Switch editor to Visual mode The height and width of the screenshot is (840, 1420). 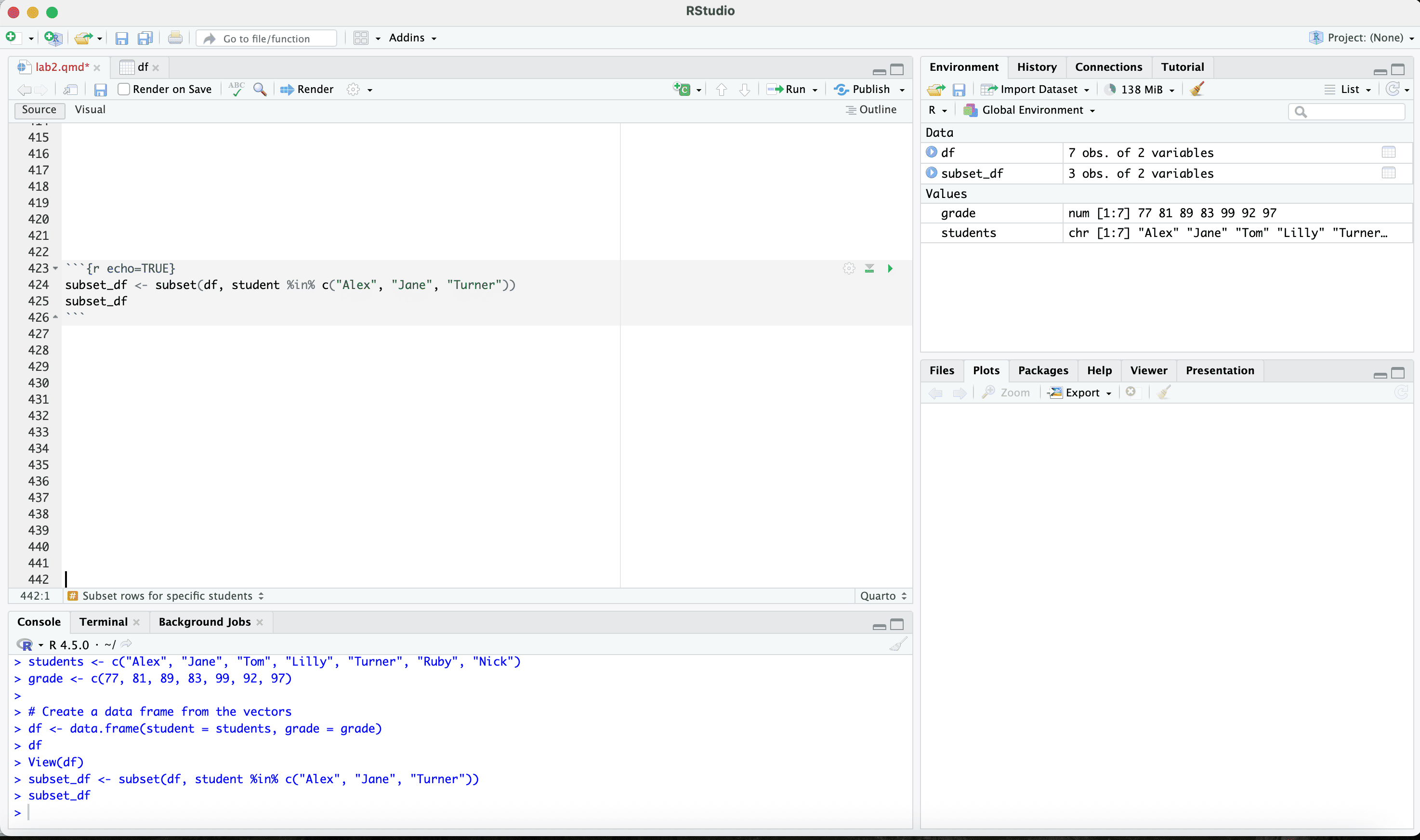pos(90,109)
